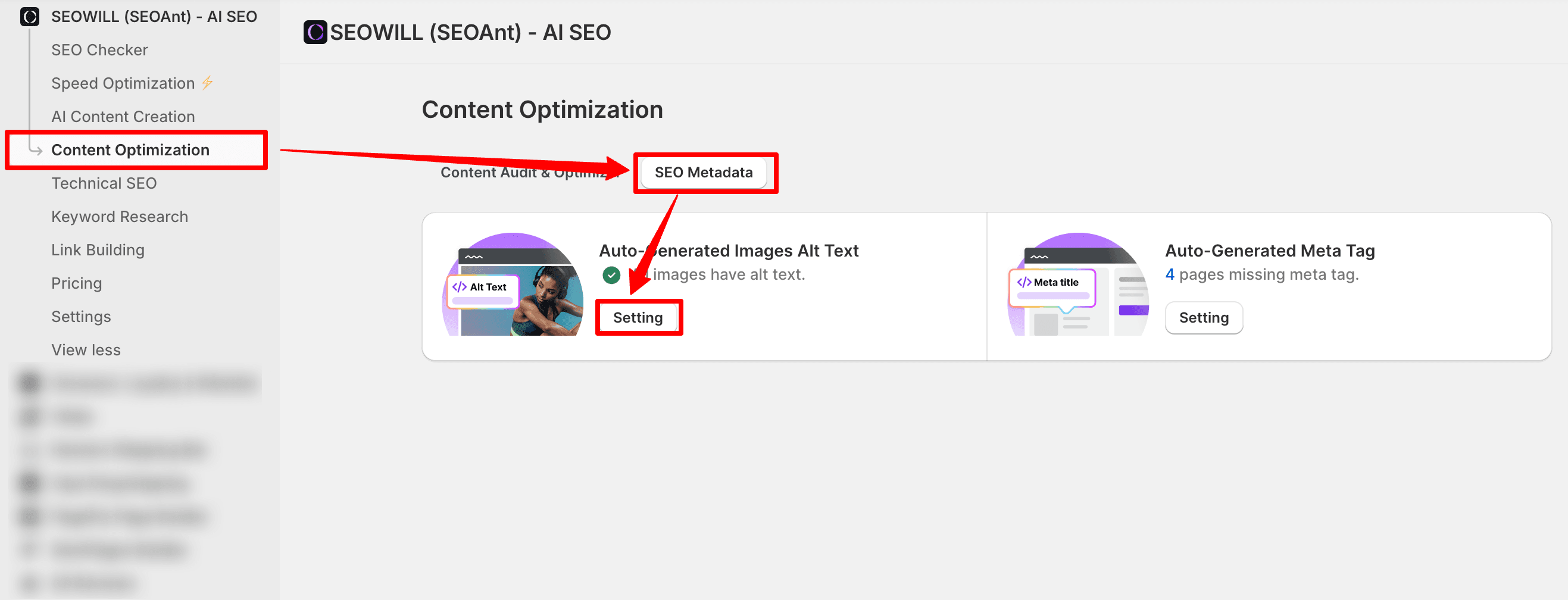Click the SEOWILL logo icon in page header

pyautogui.click(x=315, y=32)
